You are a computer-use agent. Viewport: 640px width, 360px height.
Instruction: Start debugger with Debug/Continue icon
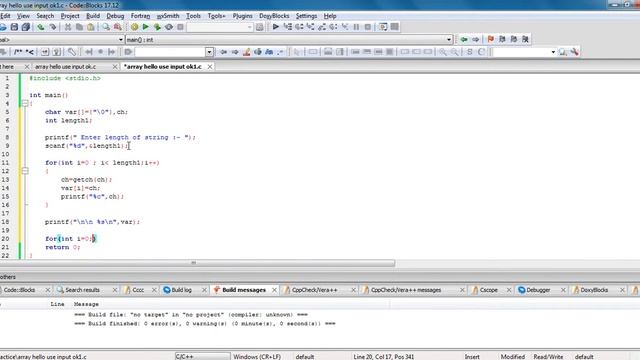276,27
